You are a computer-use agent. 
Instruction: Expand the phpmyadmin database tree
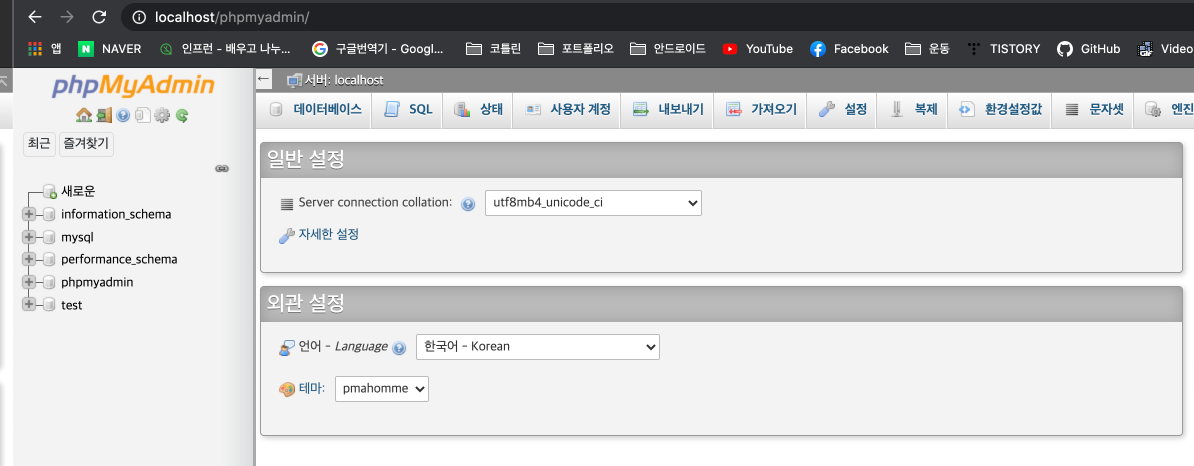click(x=30, y=282)
